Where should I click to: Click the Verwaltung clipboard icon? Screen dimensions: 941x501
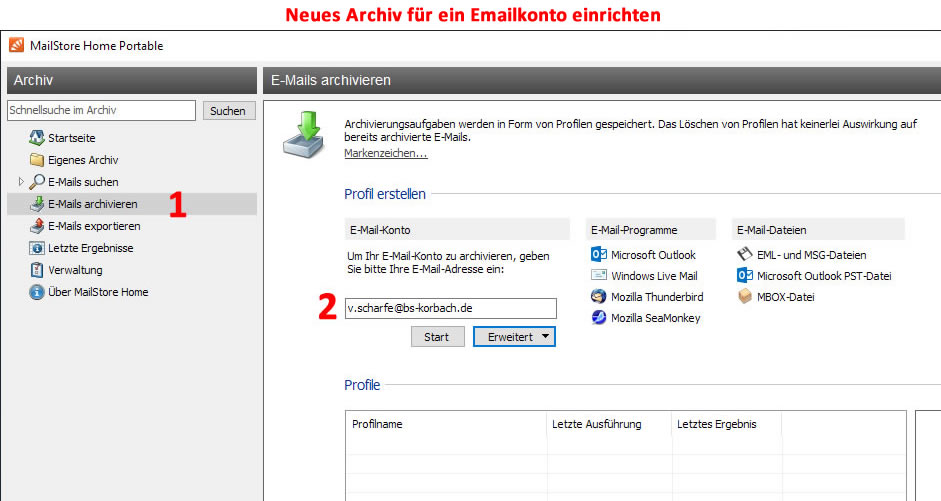click(x=37, y=269)
